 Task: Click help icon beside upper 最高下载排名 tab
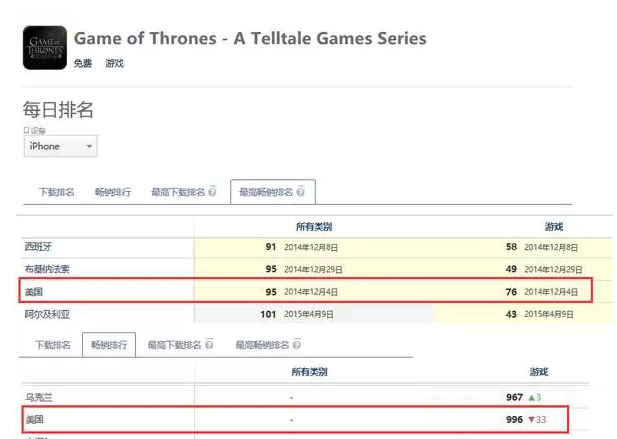pyautogui.click(x=212, y=192)
